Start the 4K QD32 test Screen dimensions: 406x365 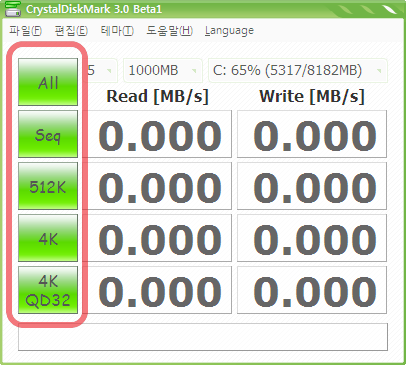pyautogui.click(x=48, y=290)
